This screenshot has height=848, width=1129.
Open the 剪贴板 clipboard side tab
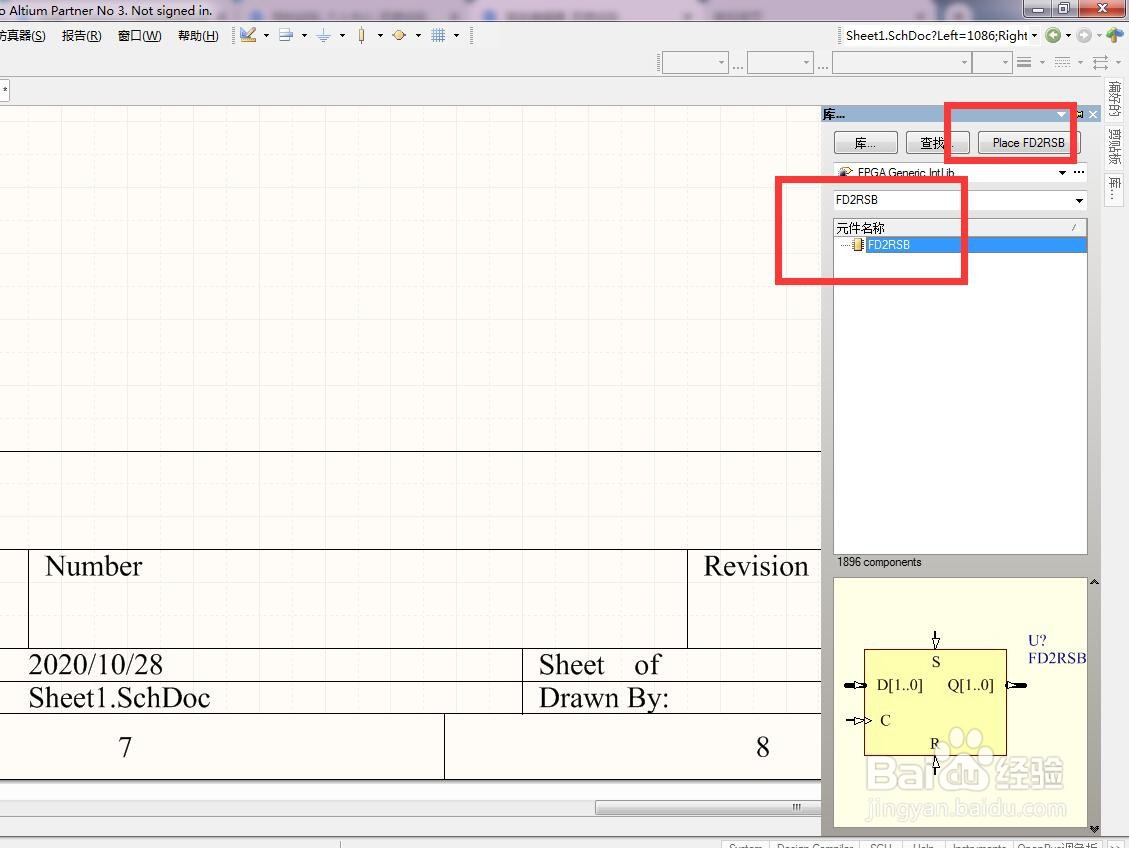tap(1115, 146)
